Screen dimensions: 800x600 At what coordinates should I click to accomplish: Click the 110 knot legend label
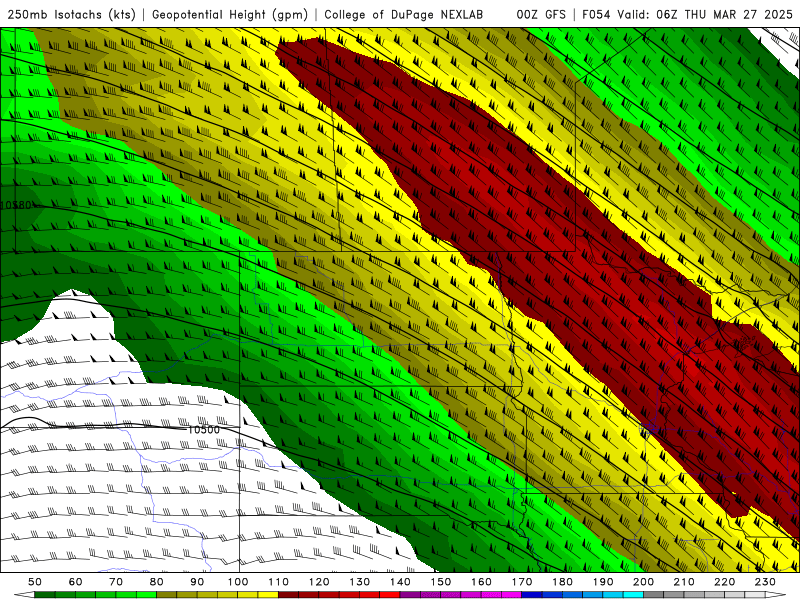[279, 582]
